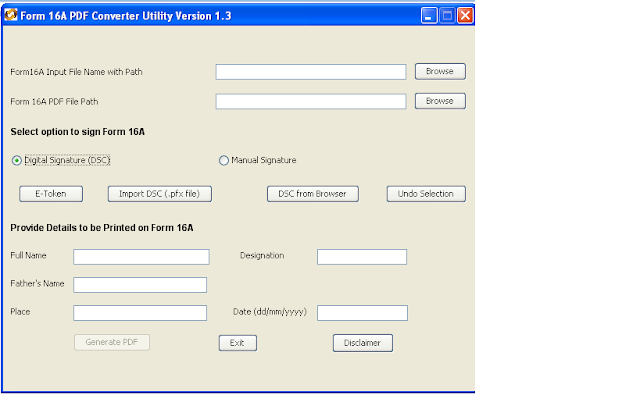Open the Disclaimer button
This screenshot has width=640, height=395.
click(362, 343)
